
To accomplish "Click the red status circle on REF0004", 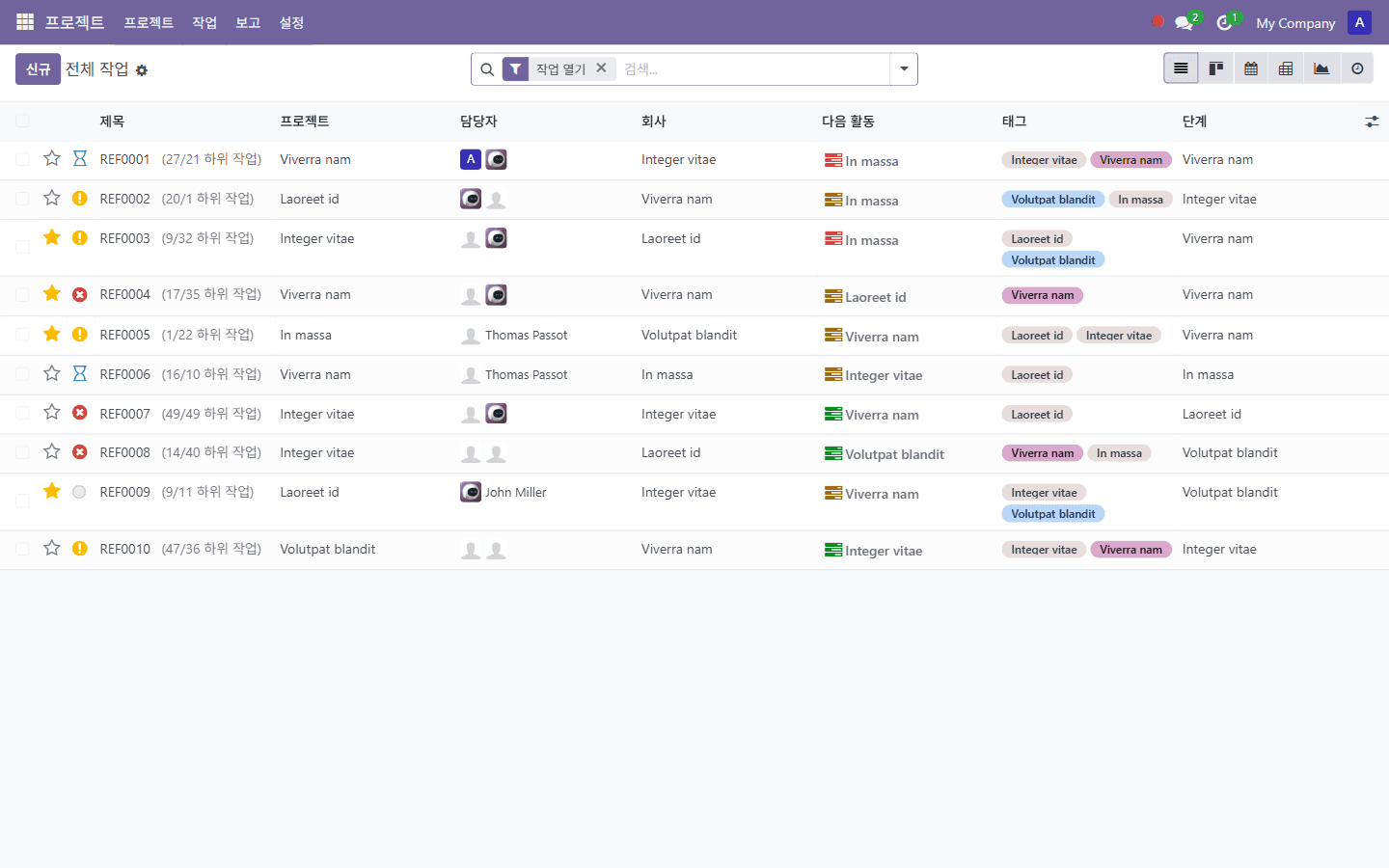I will 80,294.
